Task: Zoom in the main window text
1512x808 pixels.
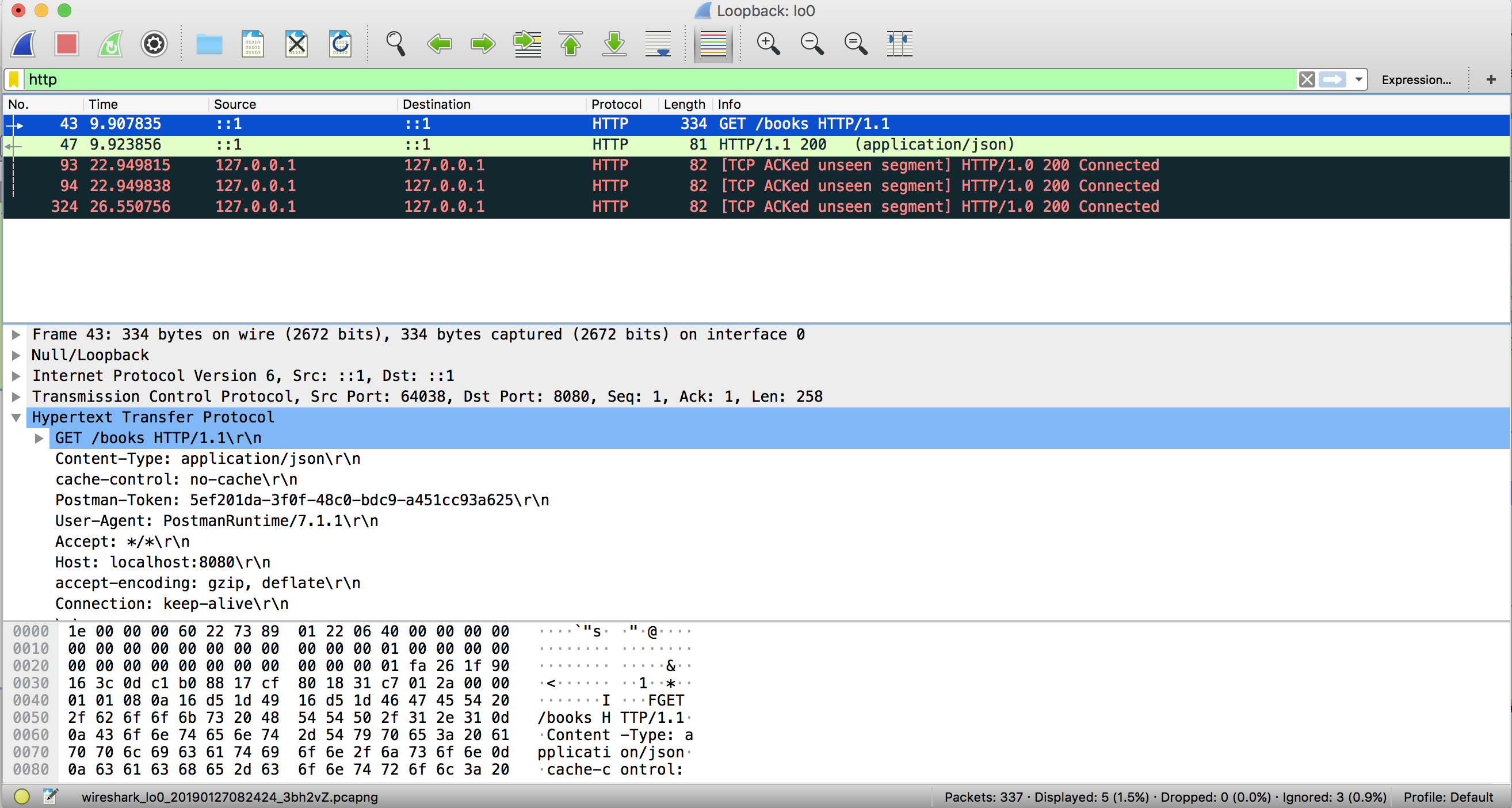Action: 768,44
